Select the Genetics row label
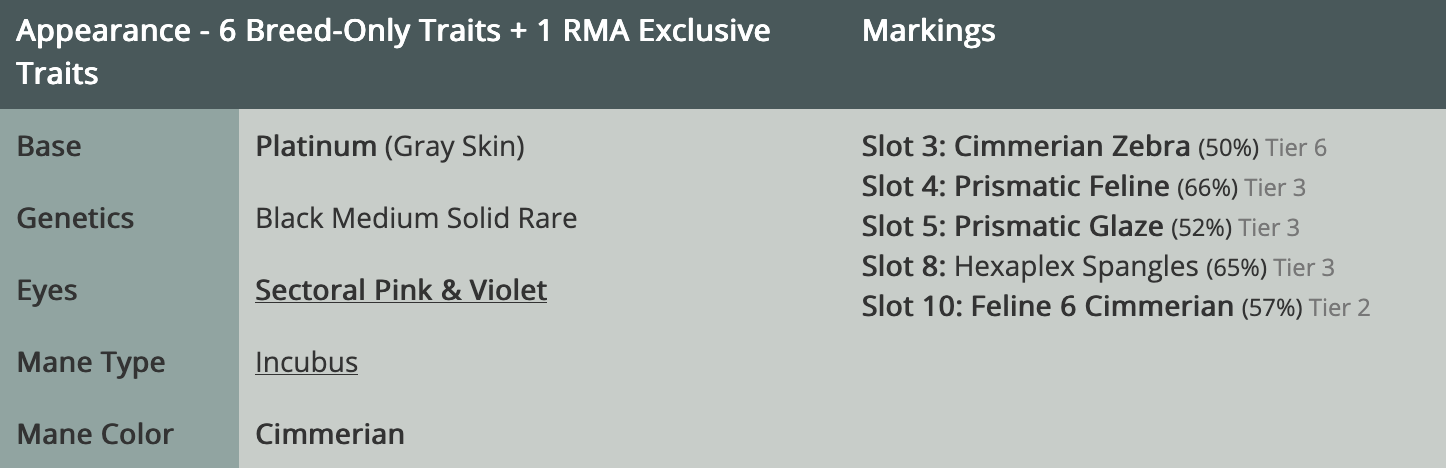 click(x=75, y=218)
